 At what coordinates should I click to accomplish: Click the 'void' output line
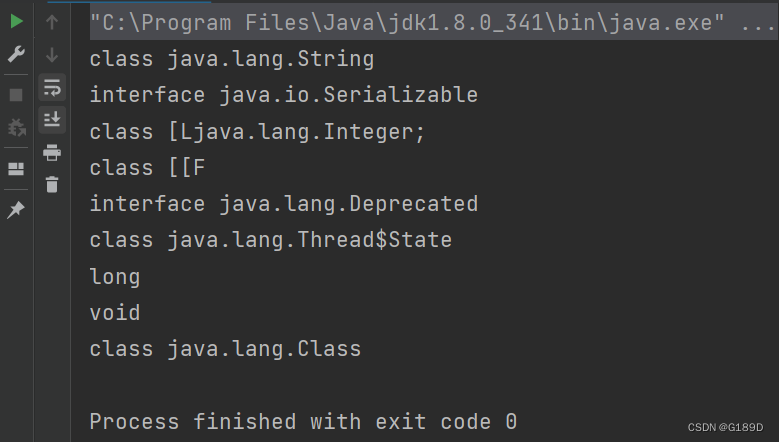point(115,313)
